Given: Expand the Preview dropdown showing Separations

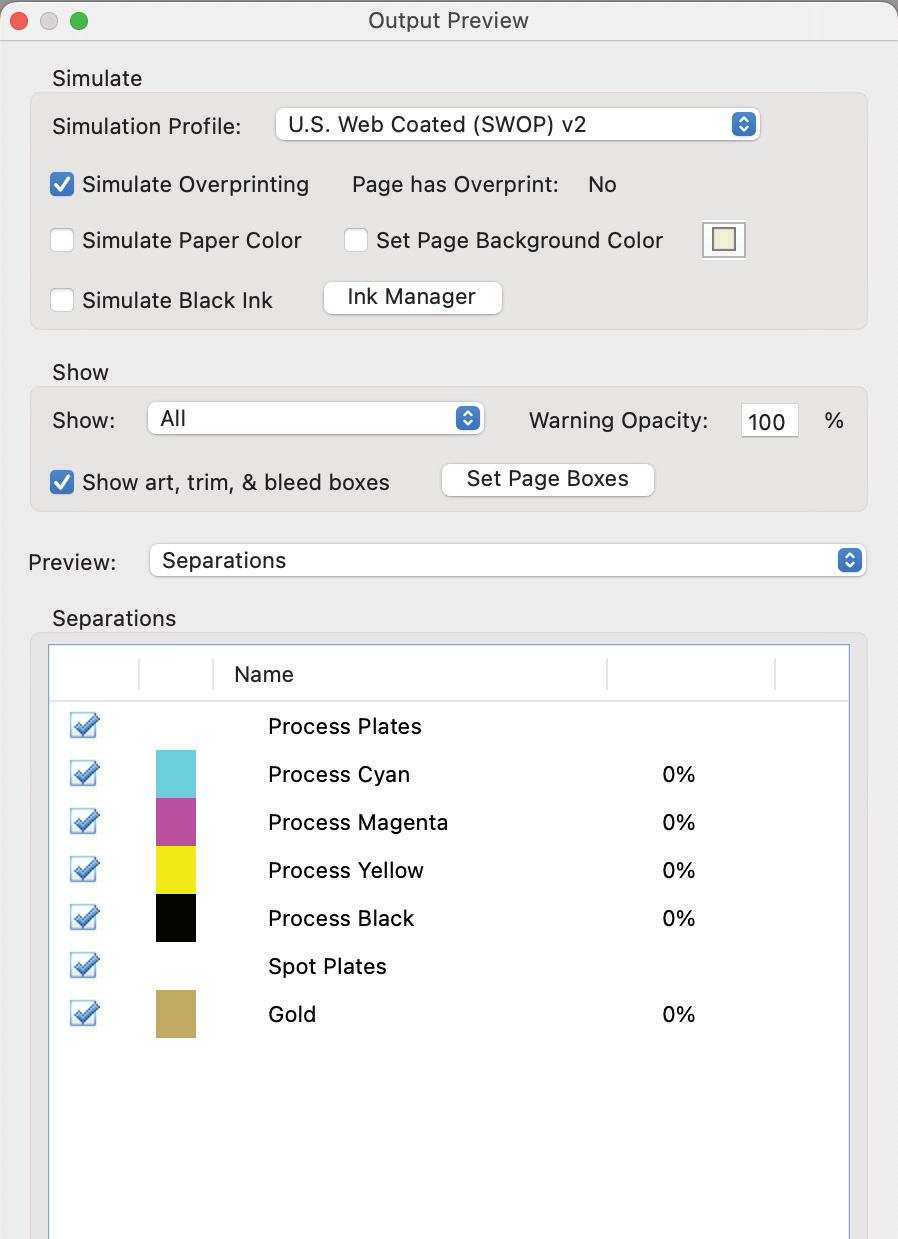Looking at the screenshot, I should (506, 560).
